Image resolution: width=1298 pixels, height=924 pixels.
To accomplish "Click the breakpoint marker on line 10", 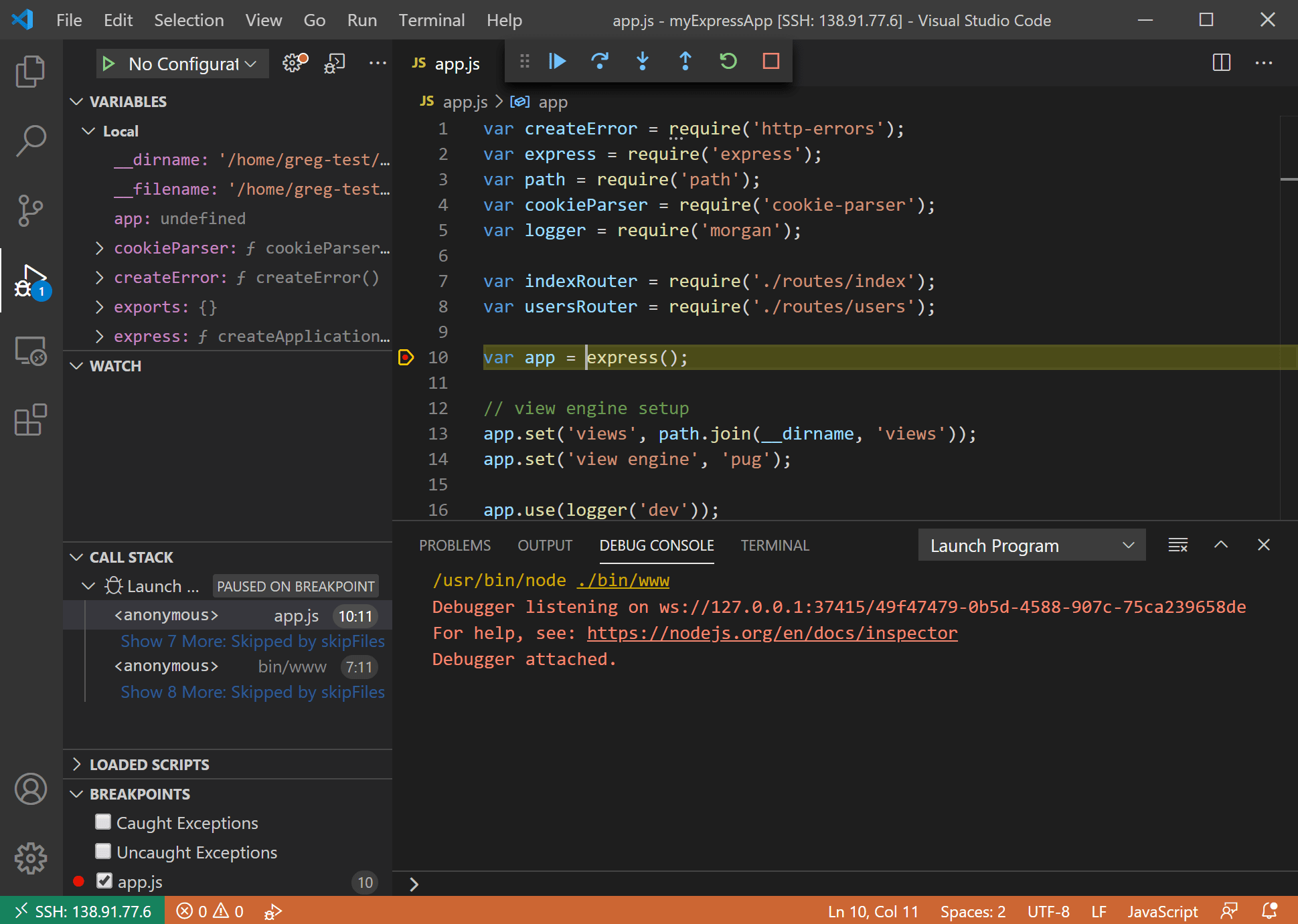I will coord(406,358).
